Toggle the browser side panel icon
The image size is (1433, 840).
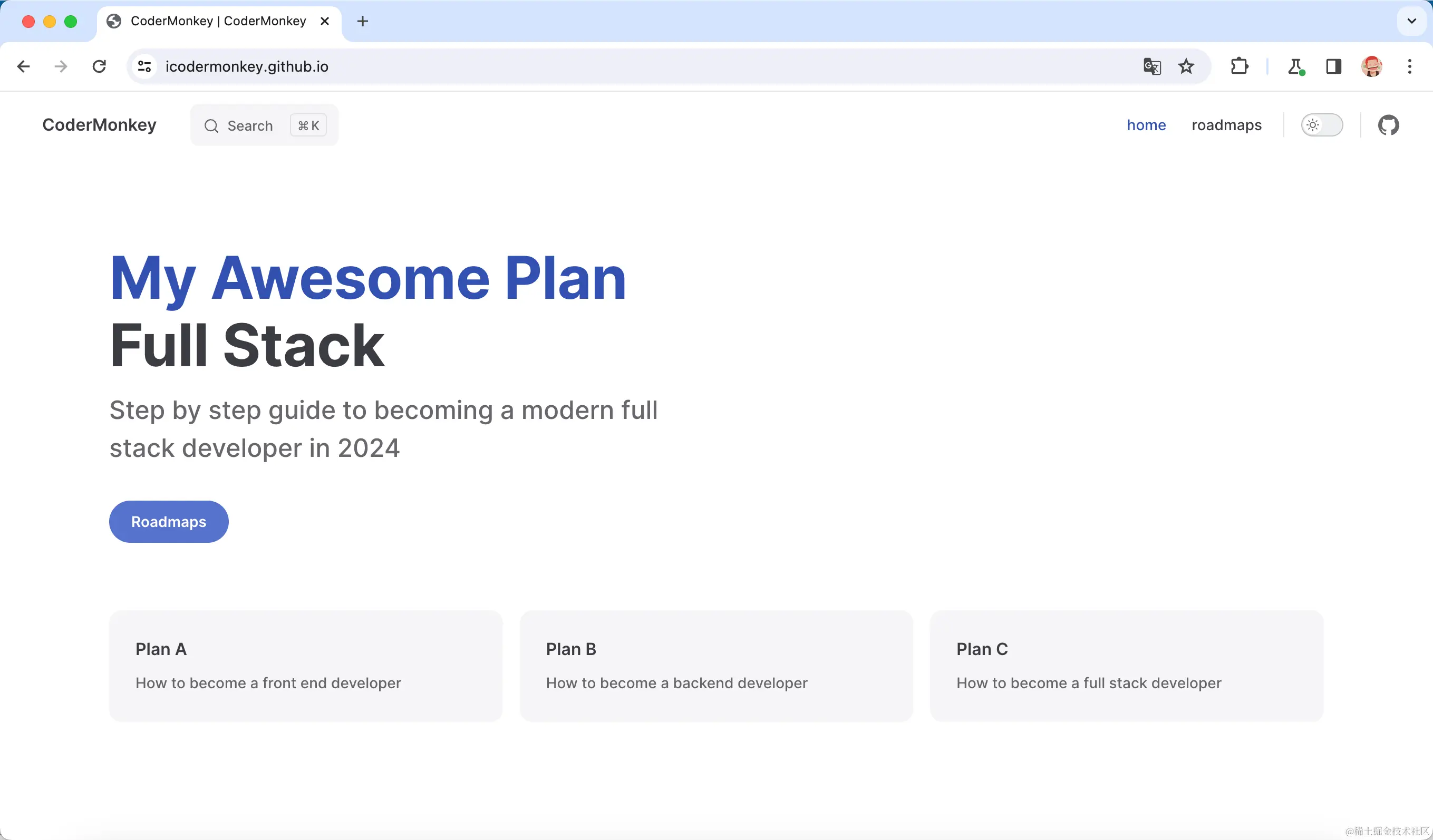pos(1333,66)
